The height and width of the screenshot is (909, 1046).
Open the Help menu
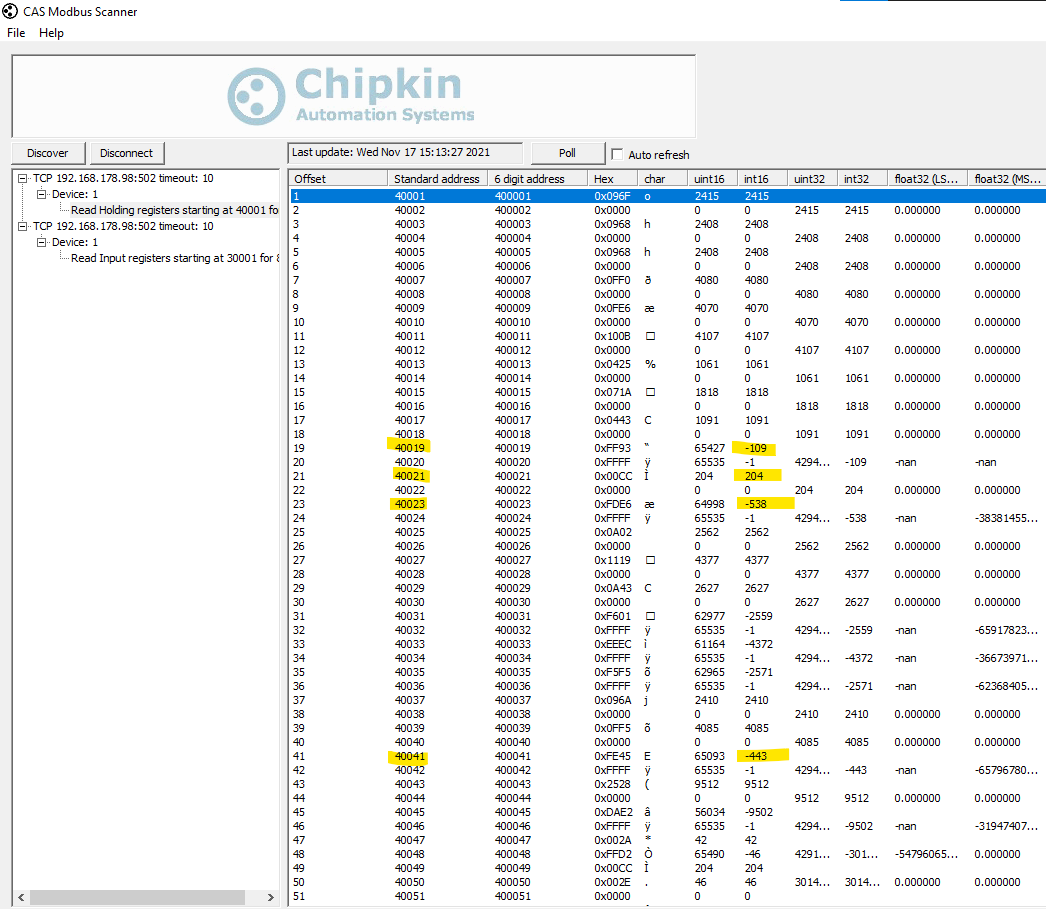pyautogui.click(x=51, y=33)
